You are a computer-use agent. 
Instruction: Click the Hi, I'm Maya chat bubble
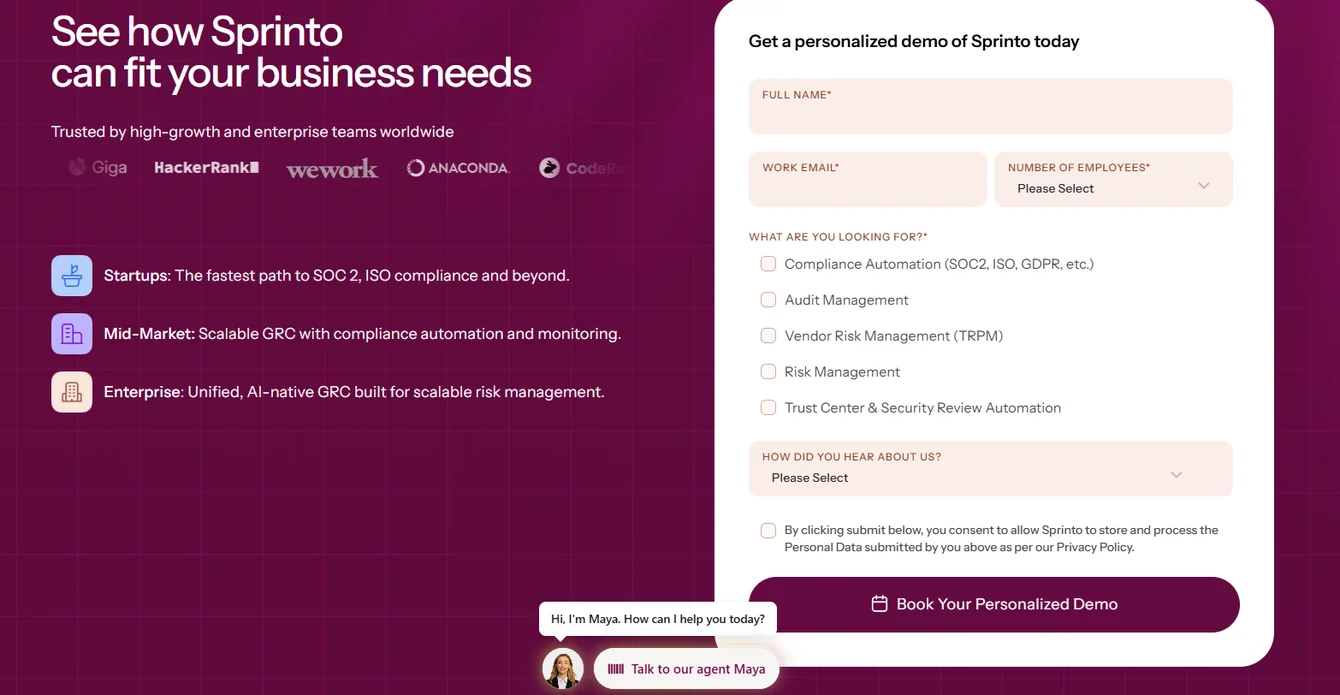click(x=658, y=619)
